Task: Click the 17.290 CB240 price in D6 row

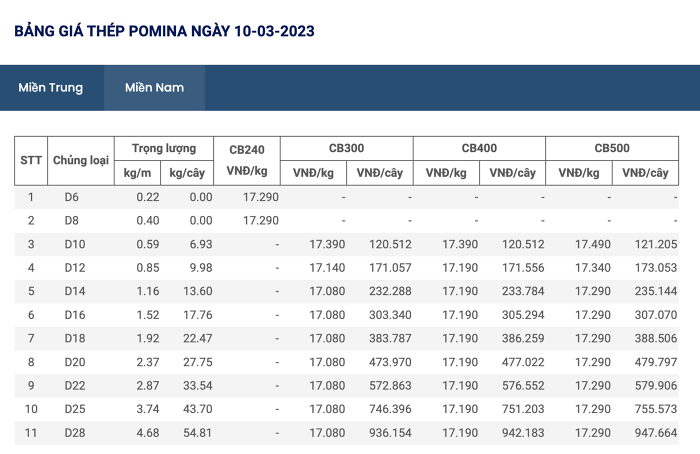Action: (x=261, y=197)
